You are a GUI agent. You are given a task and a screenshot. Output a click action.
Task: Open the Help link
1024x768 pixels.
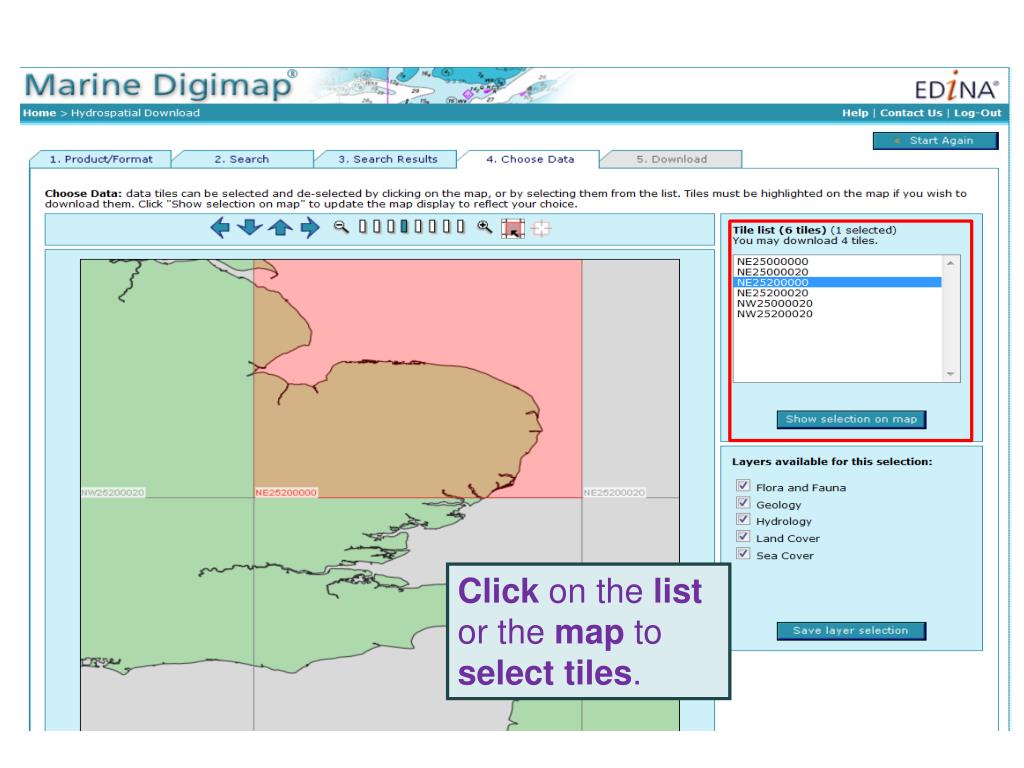(x=855, y=113)
